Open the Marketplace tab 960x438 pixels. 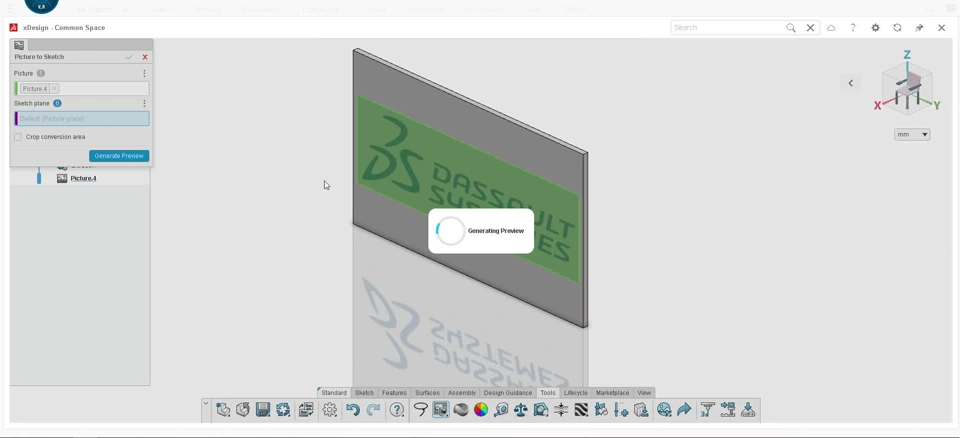(x=612, y=393)
